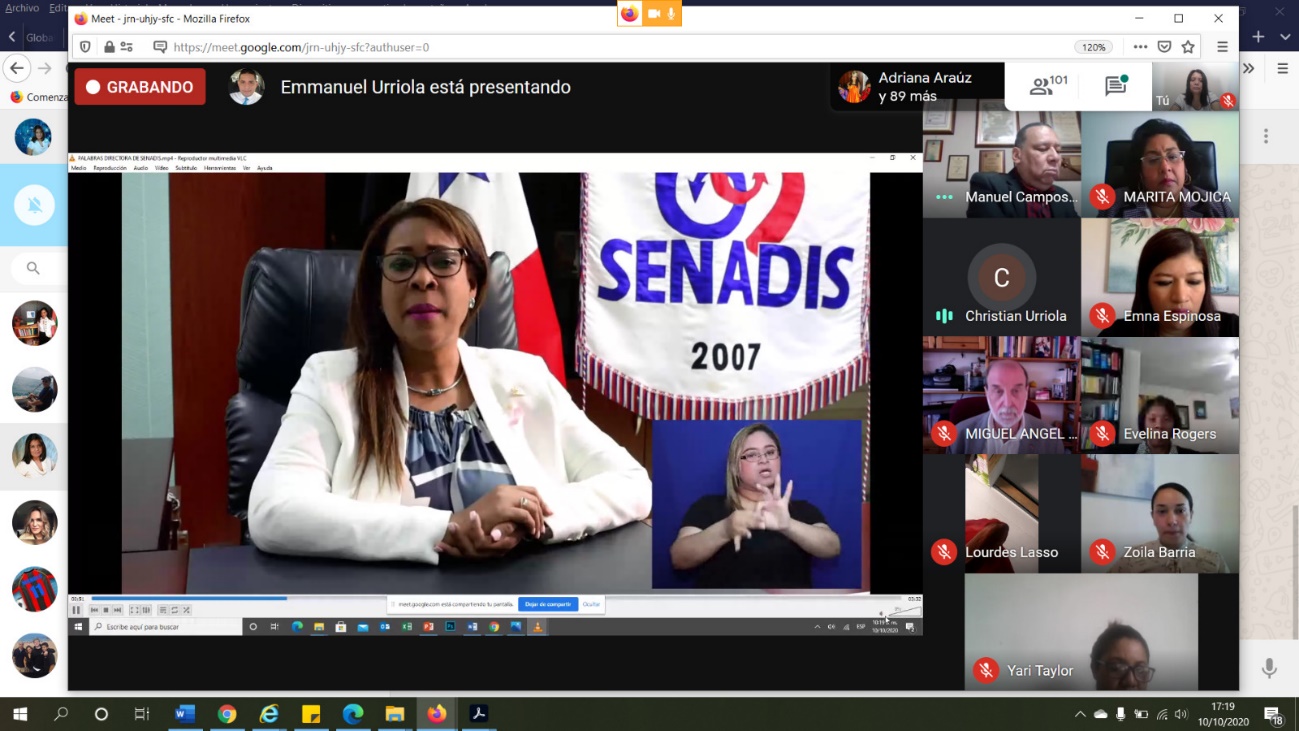The width and height of the screenshot is (1299, 731).
Task: Click the 120% zoom level badge
Action: coord(1093,47)
